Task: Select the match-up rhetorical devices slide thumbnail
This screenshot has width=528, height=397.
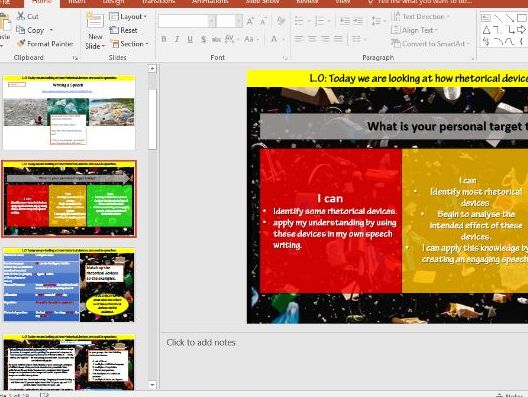Action: point(69,285)
